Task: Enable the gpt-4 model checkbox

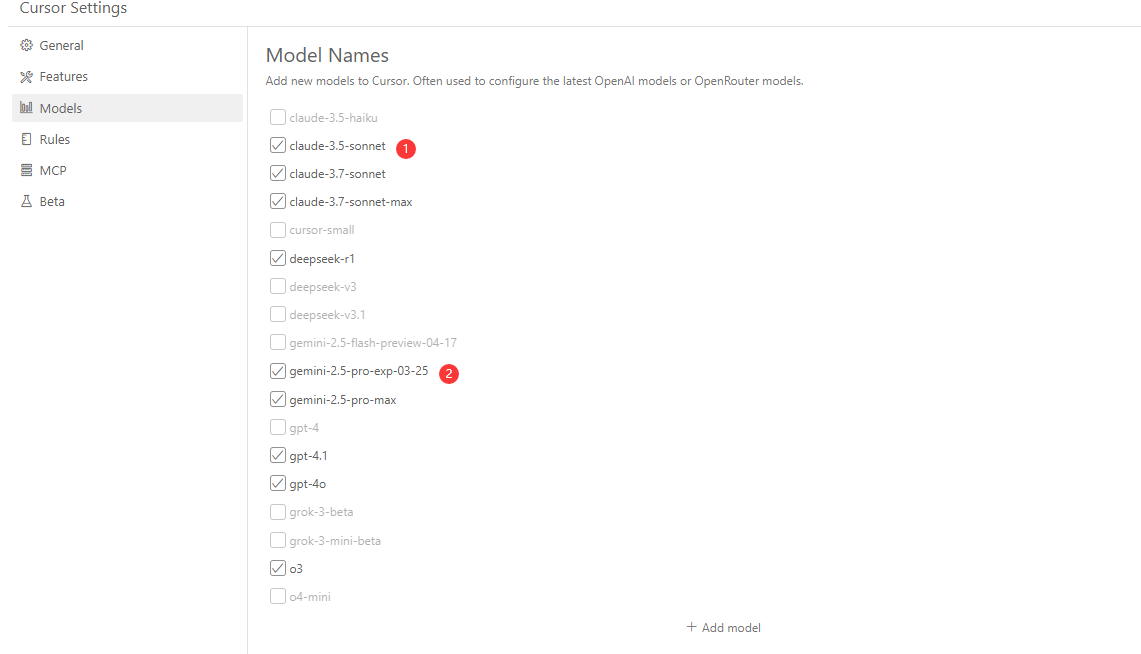Action: (277, 428)
